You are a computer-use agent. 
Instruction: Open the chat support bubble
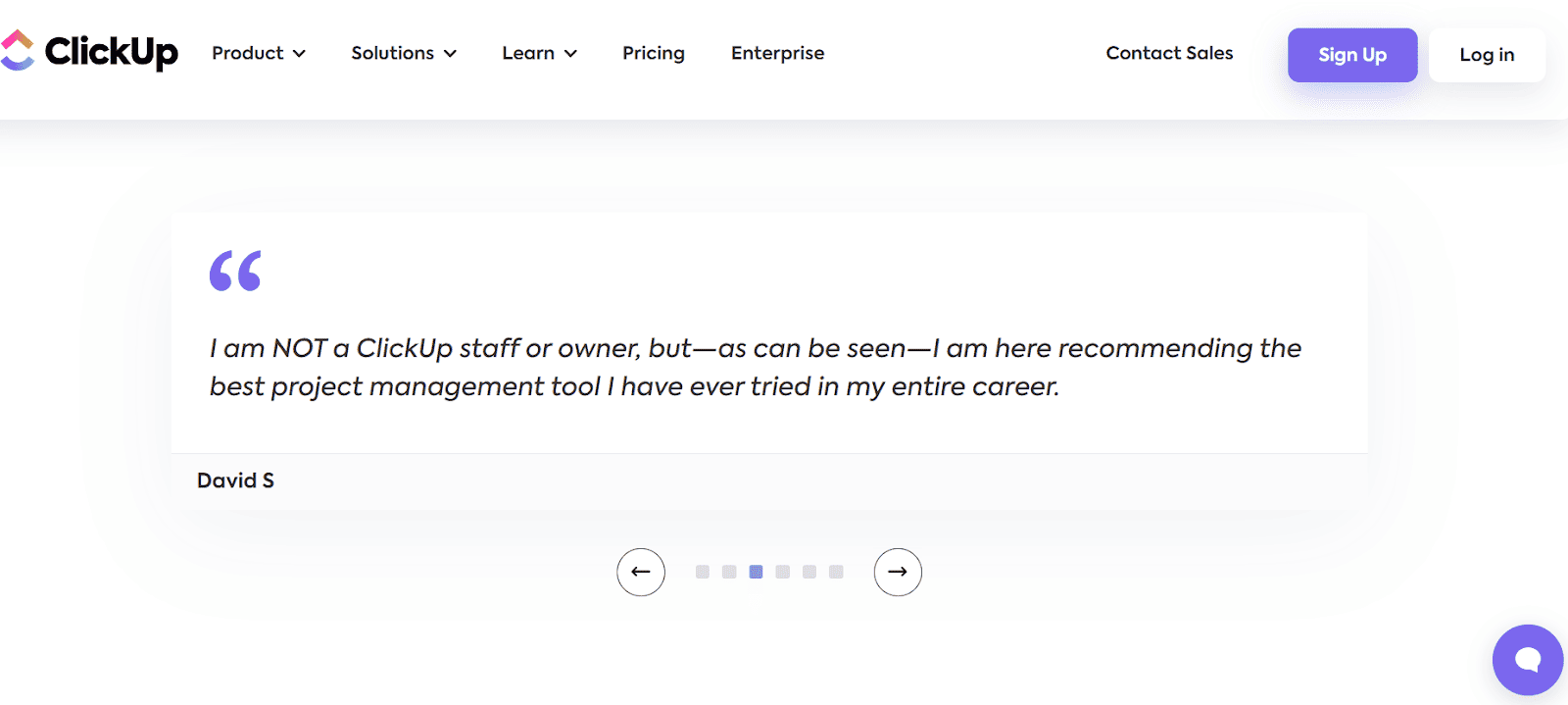[1527, 660]
